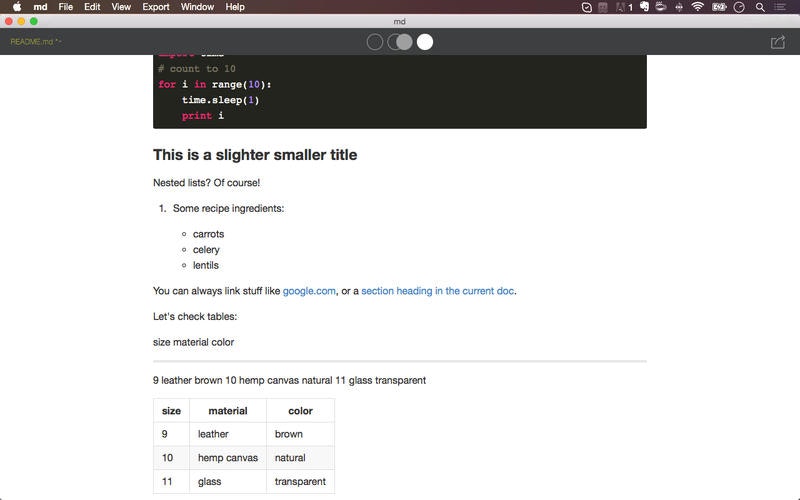Click the 'color' table header
This screenshot has height=500, width=800.
pos(301,411)
